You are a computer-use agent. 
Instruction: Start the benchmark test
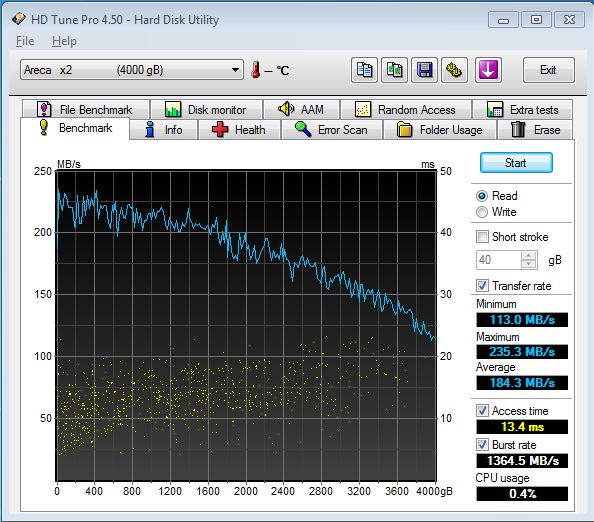pos(516,163)
